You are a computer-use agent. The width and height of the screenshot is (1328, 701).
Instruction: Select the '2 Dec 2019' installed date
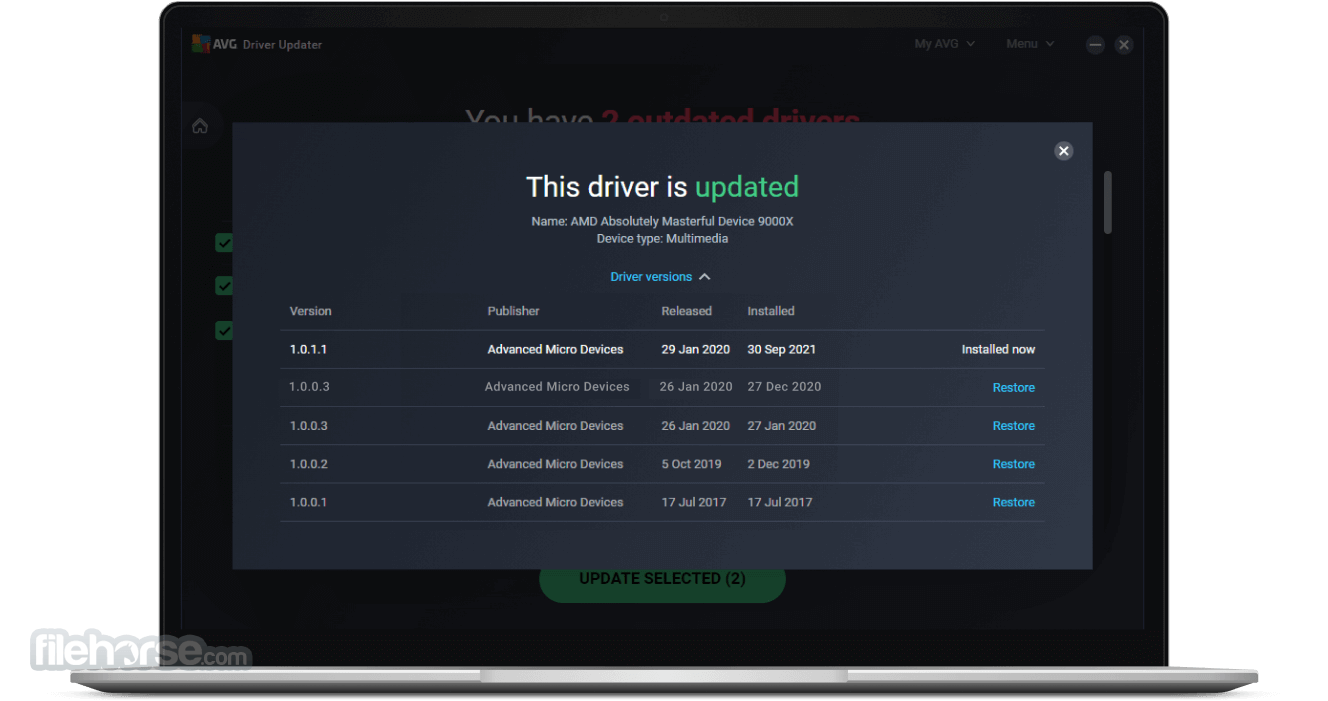[778, 464]
